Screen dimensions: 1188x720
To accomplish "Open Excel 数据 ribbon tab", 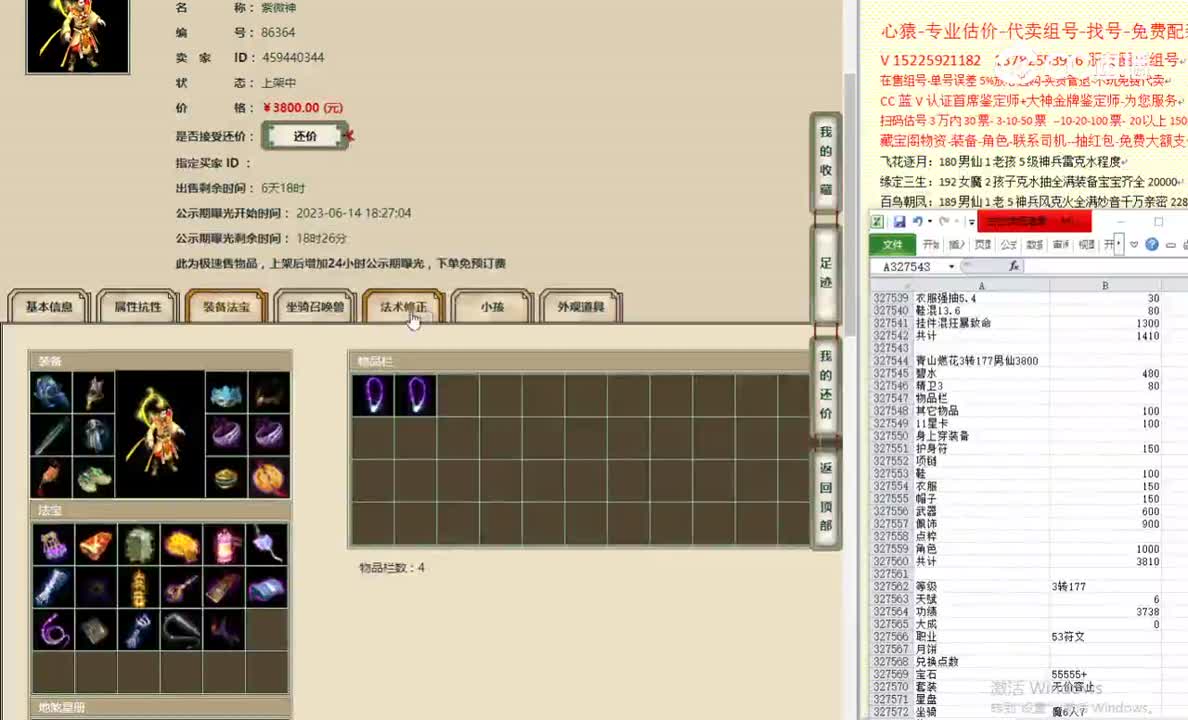I will click(x=1034, y=244).
